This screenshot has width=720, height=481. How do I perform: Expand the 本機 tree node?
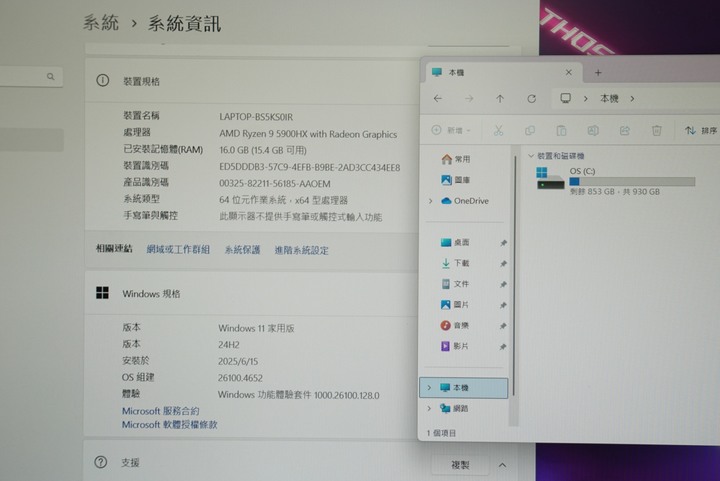(429, 388)
